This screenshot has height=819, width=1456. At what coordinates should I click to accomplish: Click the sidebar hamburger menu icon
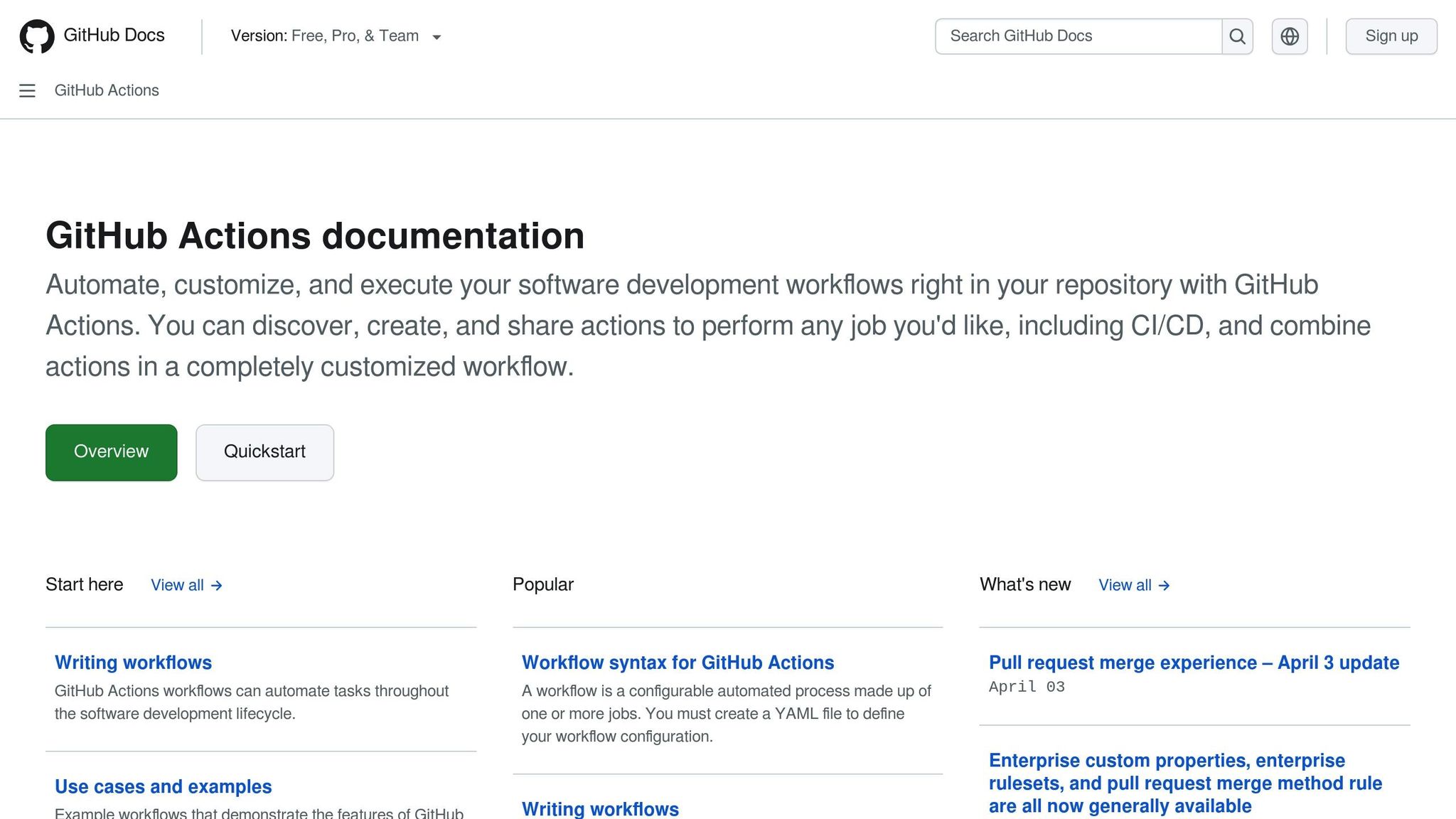[27, 91]
